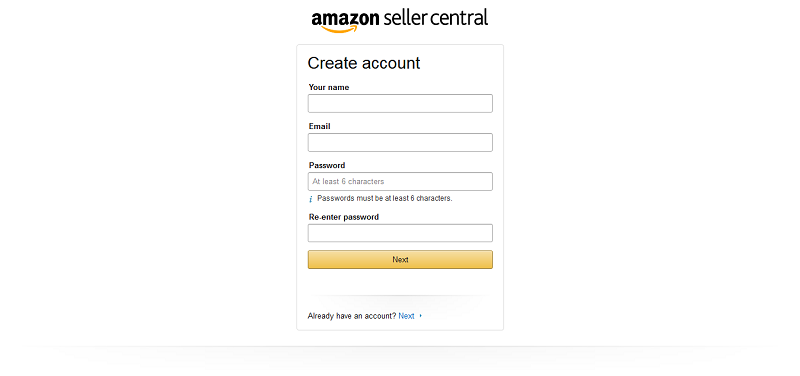The image size is (800, 376).
Task: Click the "amazon" wordmark in the header
Action: pyautogui.click(x=345, y=19)
